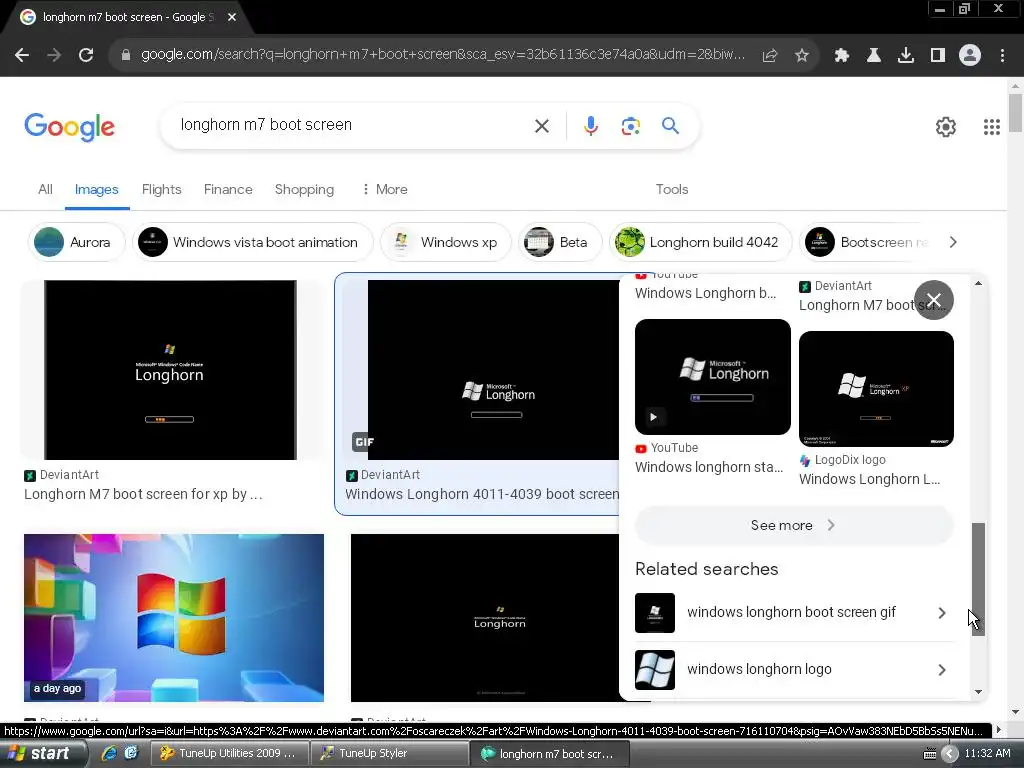This screenshot has height=768, width=1024.
Task: Open the Windows Start button
Action: [43, 753]
